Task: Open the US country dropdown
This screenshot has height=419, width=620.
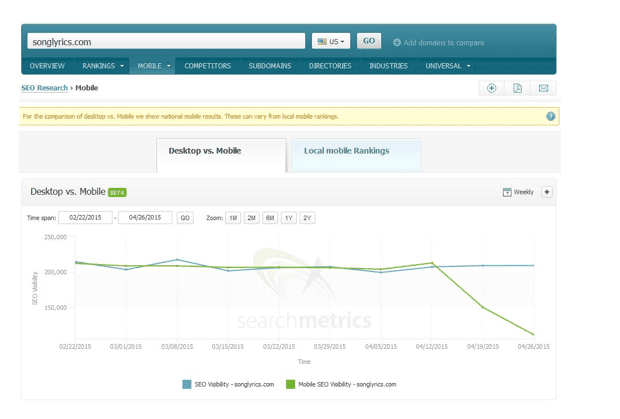Action: pos(331,42)
